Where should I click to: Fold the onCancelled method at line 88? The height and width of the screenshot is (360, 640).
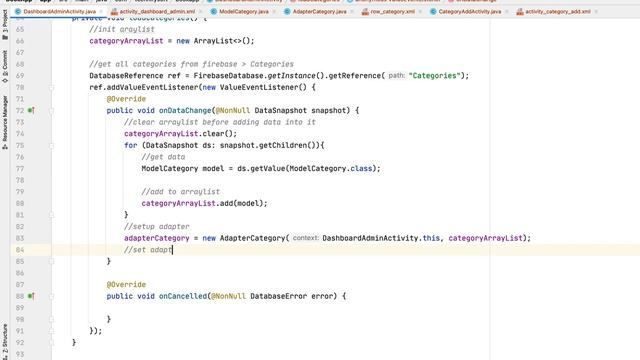[51, 296]
